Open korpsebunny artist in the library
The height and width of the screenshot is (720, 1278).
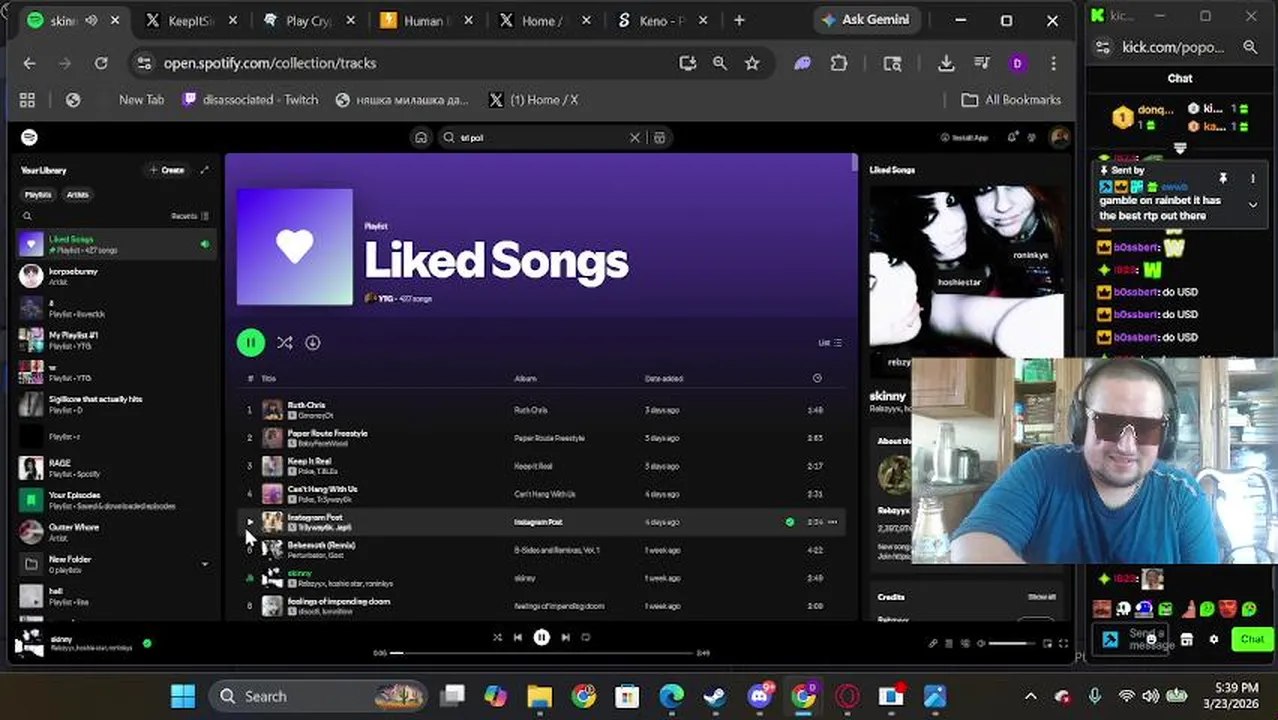(x=116, y=276)
